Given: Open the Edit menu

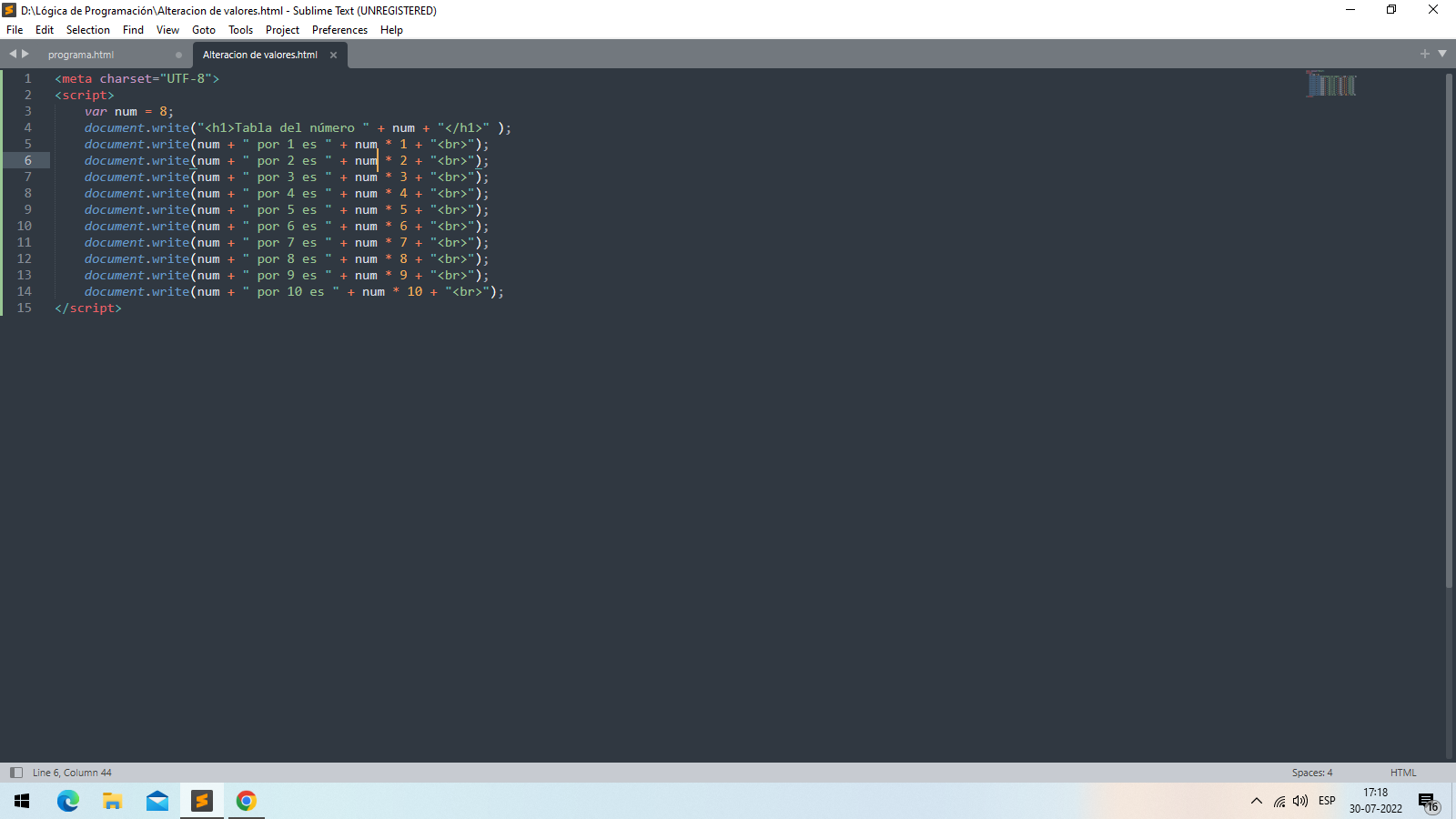Looking at the screenshot, I should tap(45, 30).
